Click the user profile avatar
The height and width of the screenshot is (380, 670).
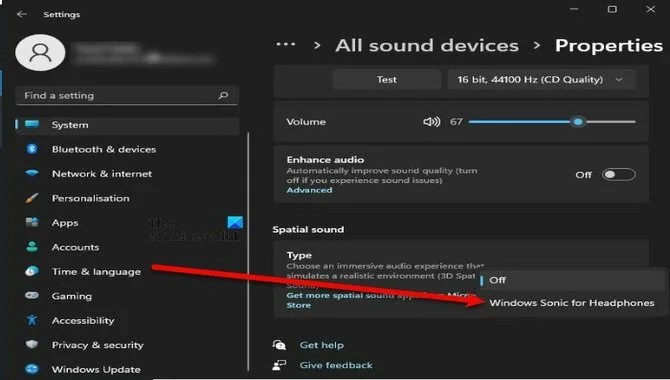pyautogui.click(x=40, y=53)
